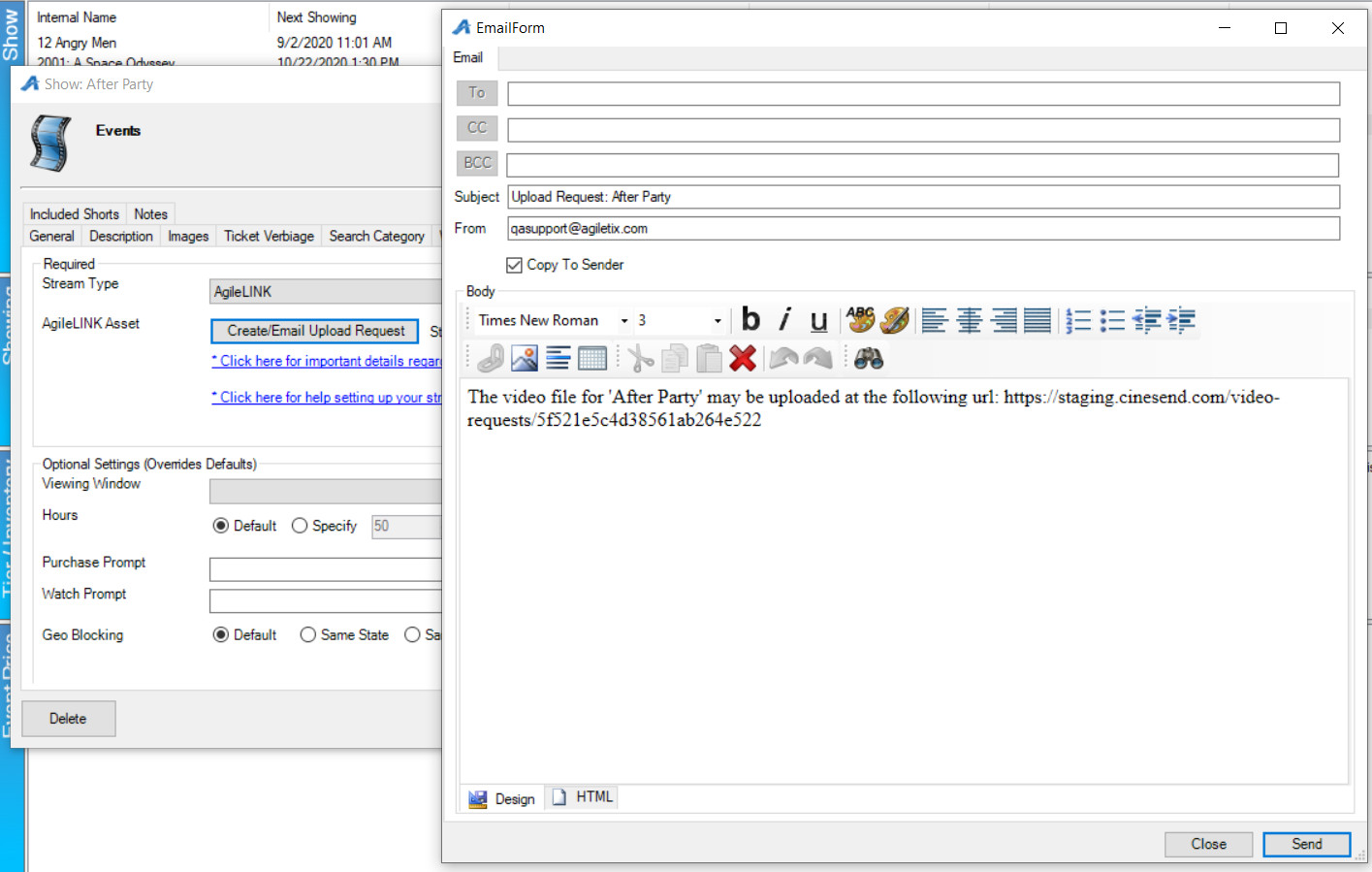Select Hours Specify radio button

coord(300,526)
